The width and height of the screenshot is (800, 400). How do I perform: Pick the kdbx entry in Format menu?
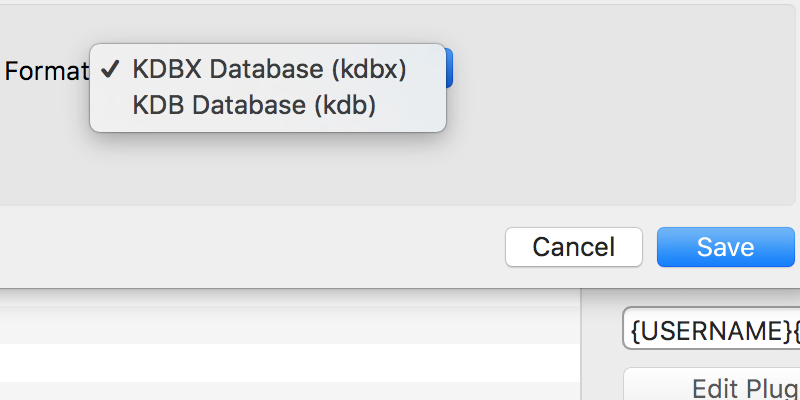268,69
